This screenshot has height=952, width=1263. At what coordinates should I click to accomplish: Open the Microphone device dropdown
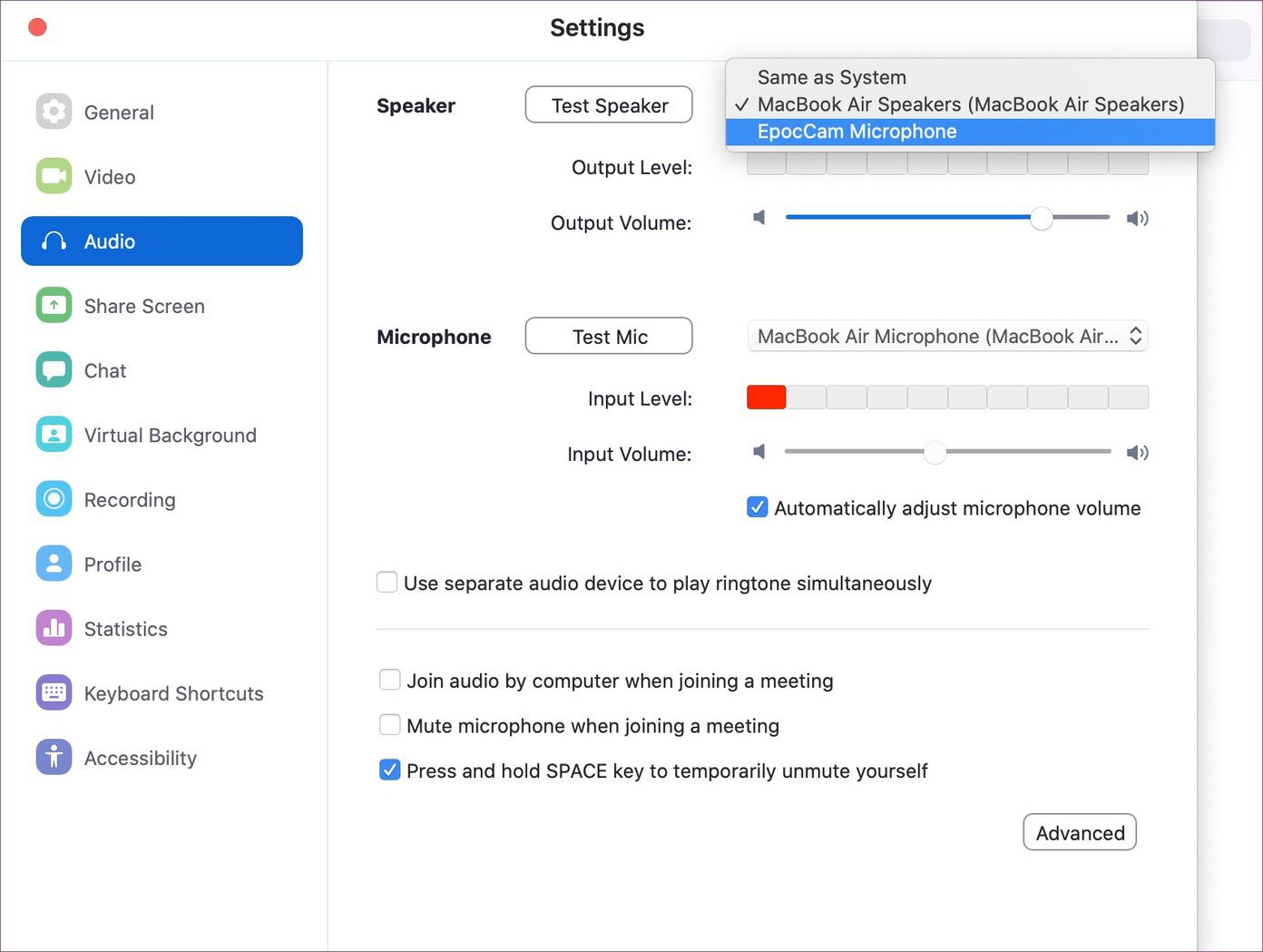coord(947,336)
